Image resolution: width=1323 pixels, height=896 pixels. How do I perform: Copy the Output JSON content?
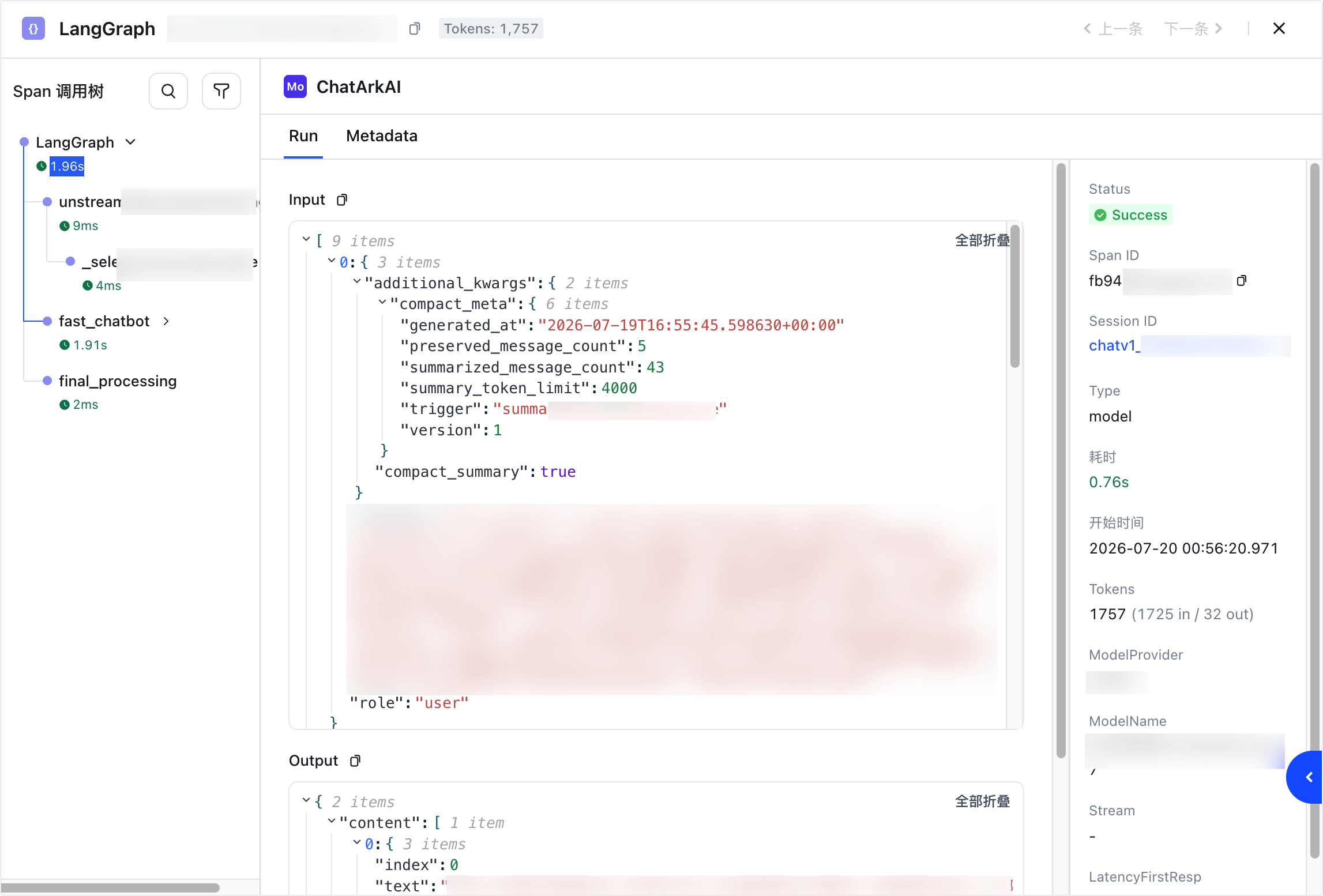click(355, 761)
